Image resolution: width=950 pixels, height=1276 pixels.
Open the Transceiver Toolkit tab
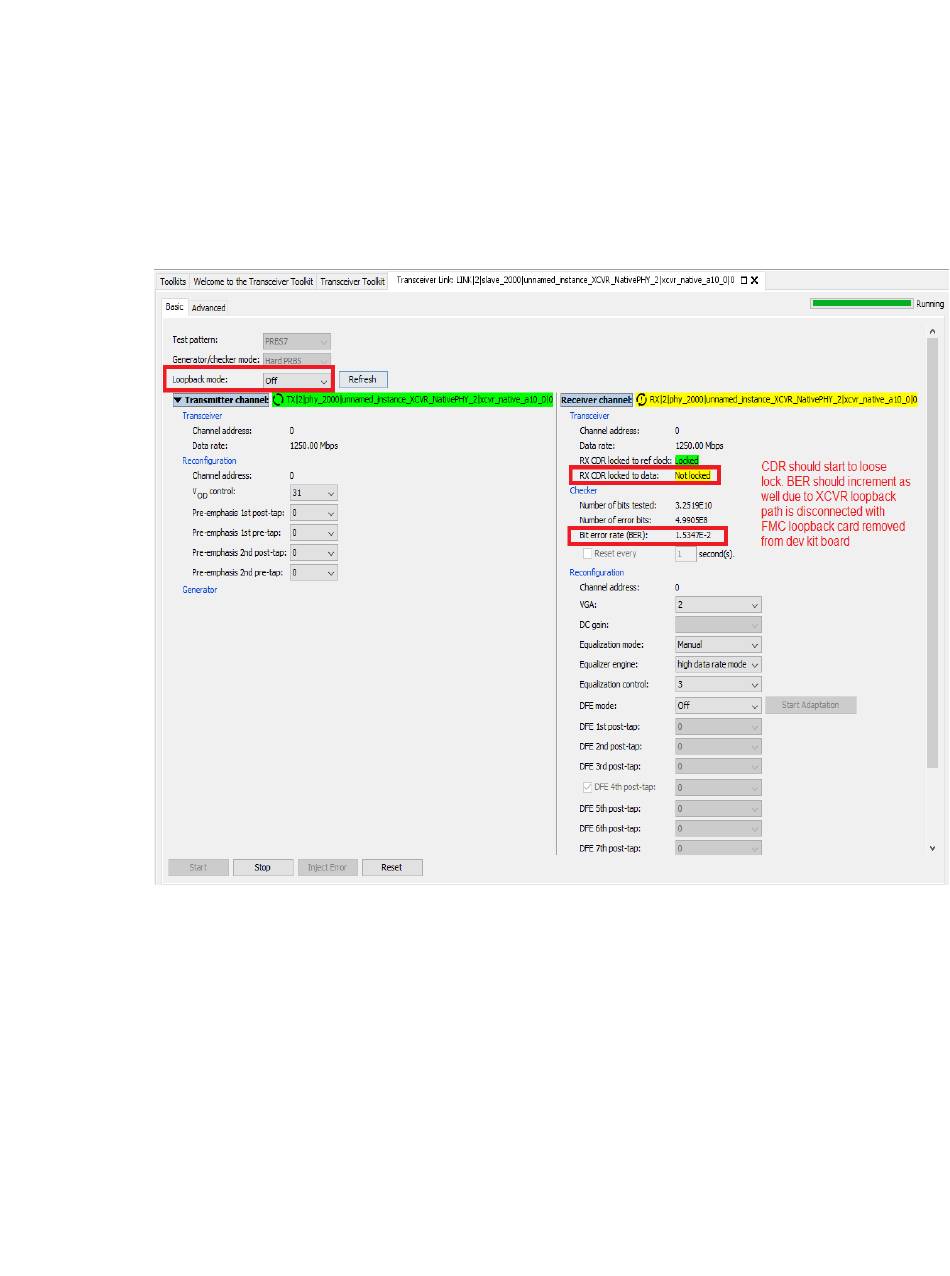coord(352,282)
